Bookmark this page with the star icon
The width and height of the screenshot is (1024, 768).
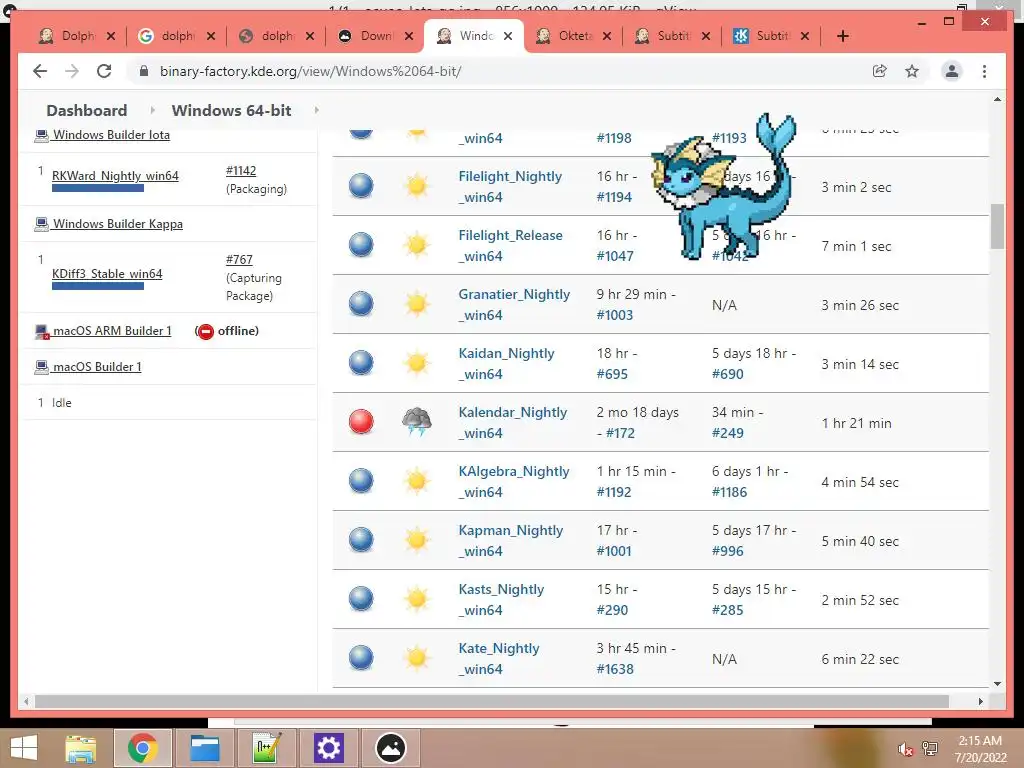click(x=912, y=71)
